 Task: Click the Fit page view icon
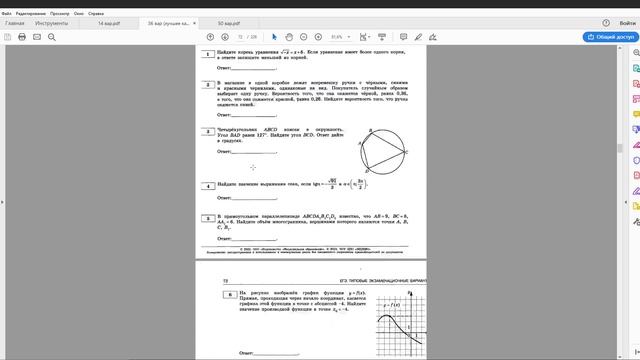pos(364,37)
